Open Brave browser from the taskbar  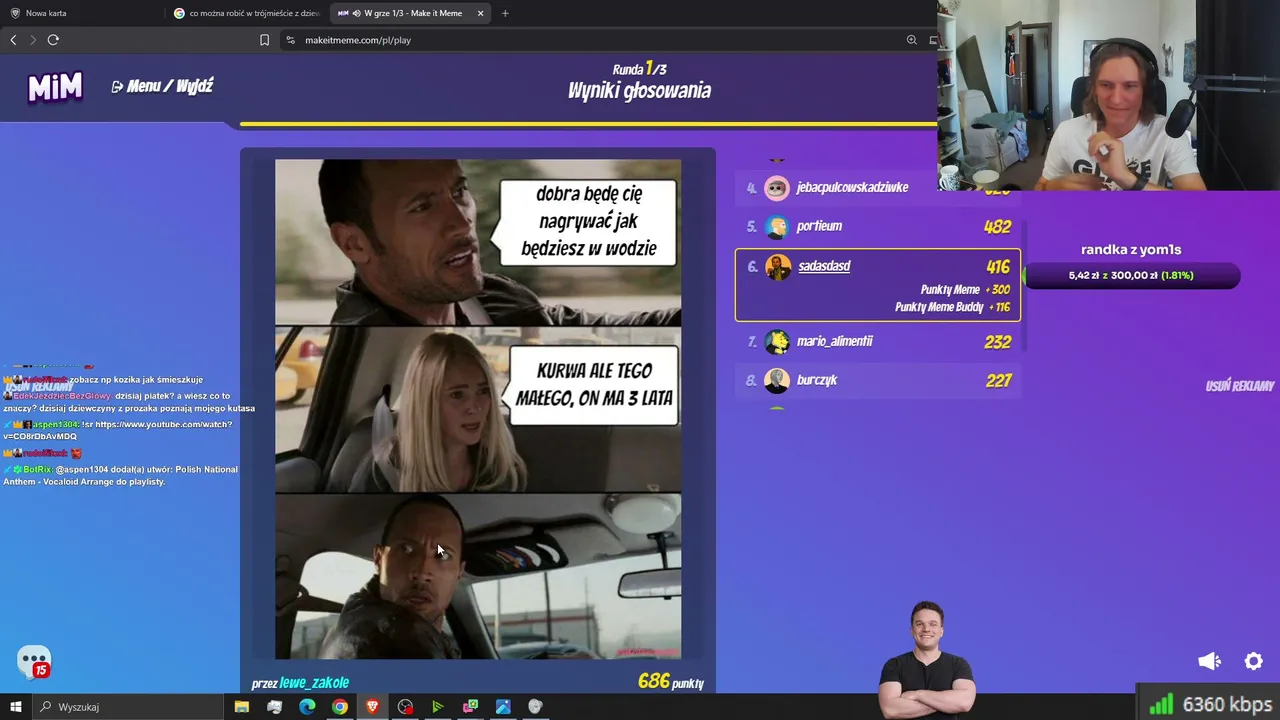click(x=372, y=707)
